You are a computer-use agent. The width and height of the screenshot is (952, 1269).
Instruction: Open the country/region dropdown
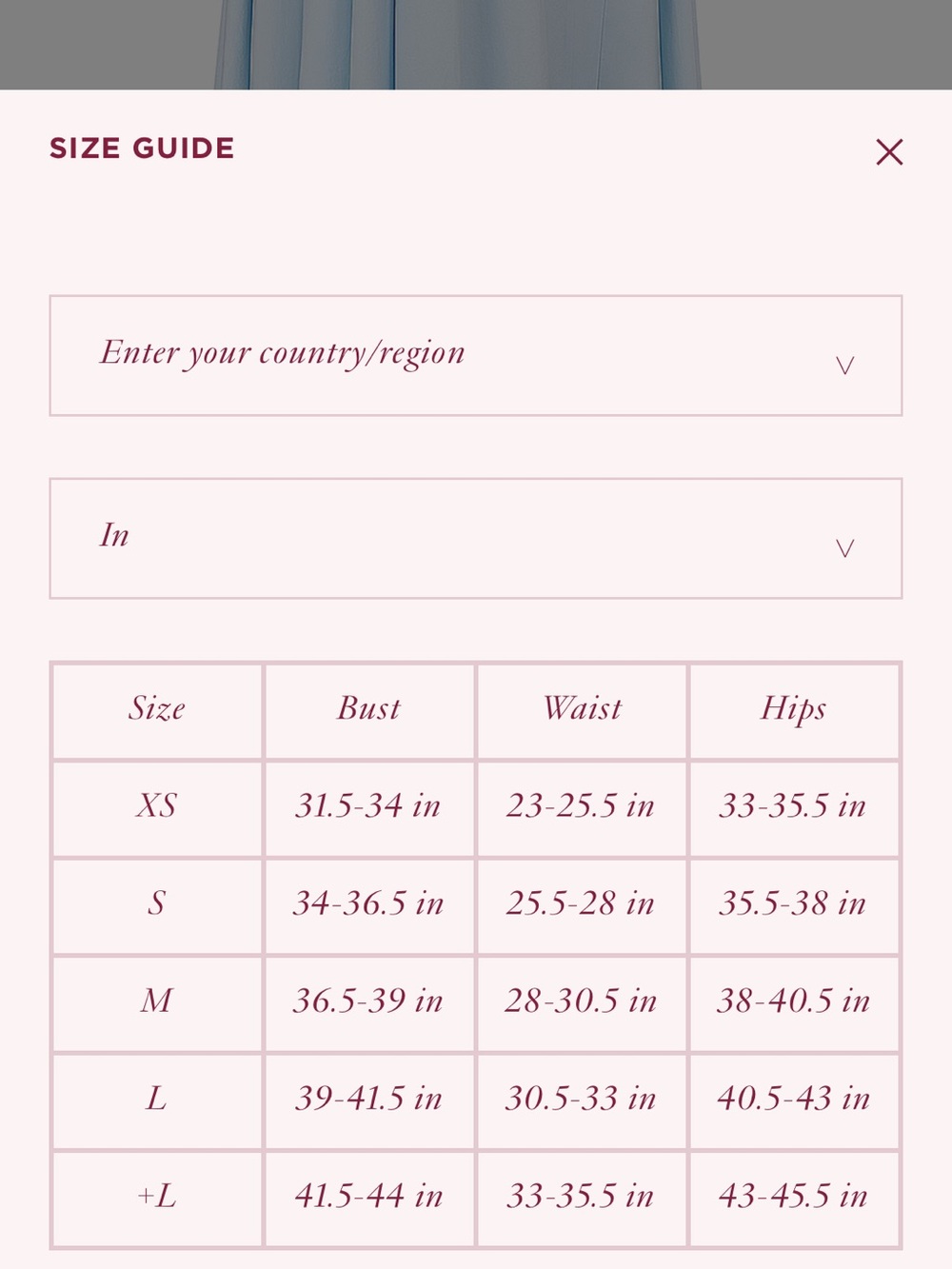tap(476, 355)
